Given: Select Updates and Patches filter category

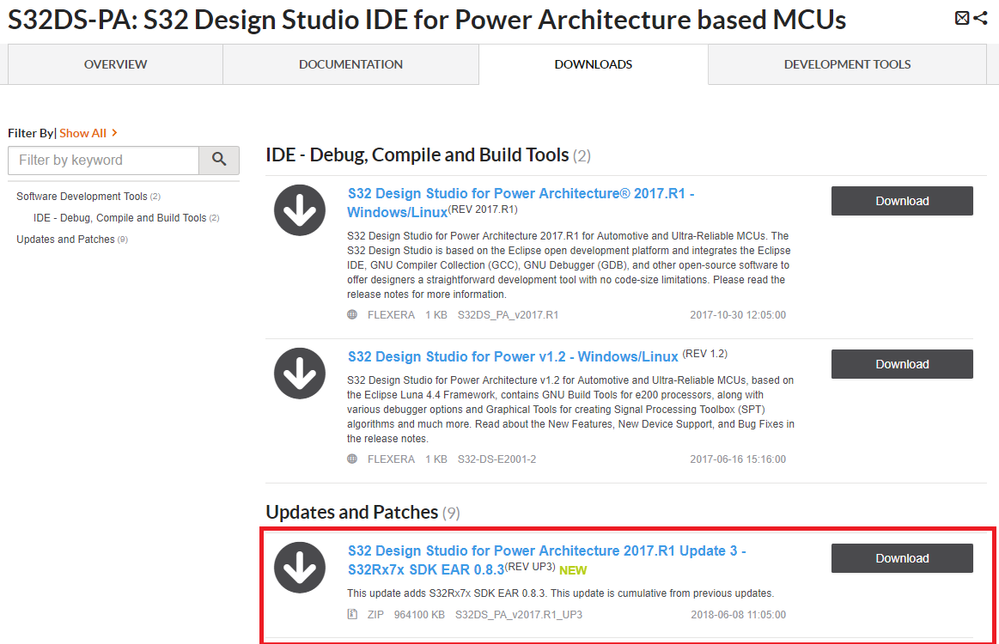Looking at the screenshot, I should click(x=66, y=239).
